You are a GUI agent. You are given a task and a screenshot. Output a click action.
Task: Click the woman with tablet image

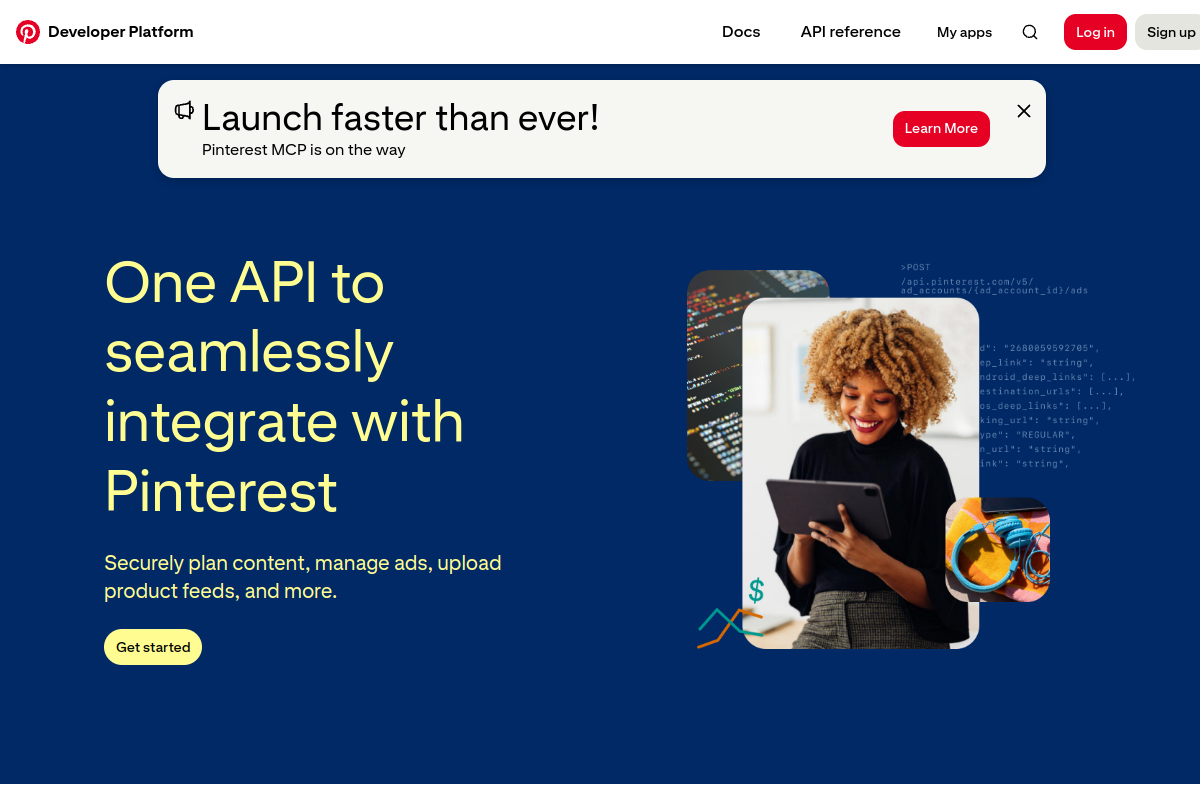860,473
